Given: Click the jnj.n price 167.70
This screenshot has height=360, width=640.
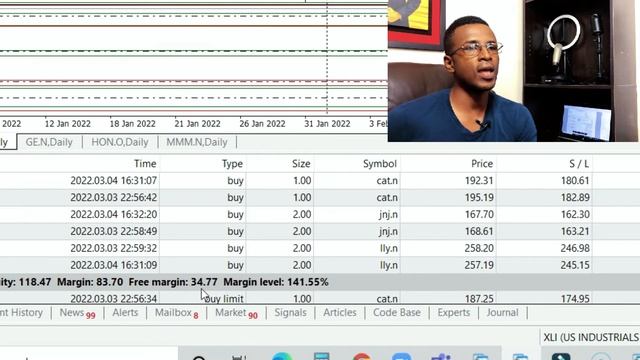Looking at the screenshot, I should click(479, 214).
